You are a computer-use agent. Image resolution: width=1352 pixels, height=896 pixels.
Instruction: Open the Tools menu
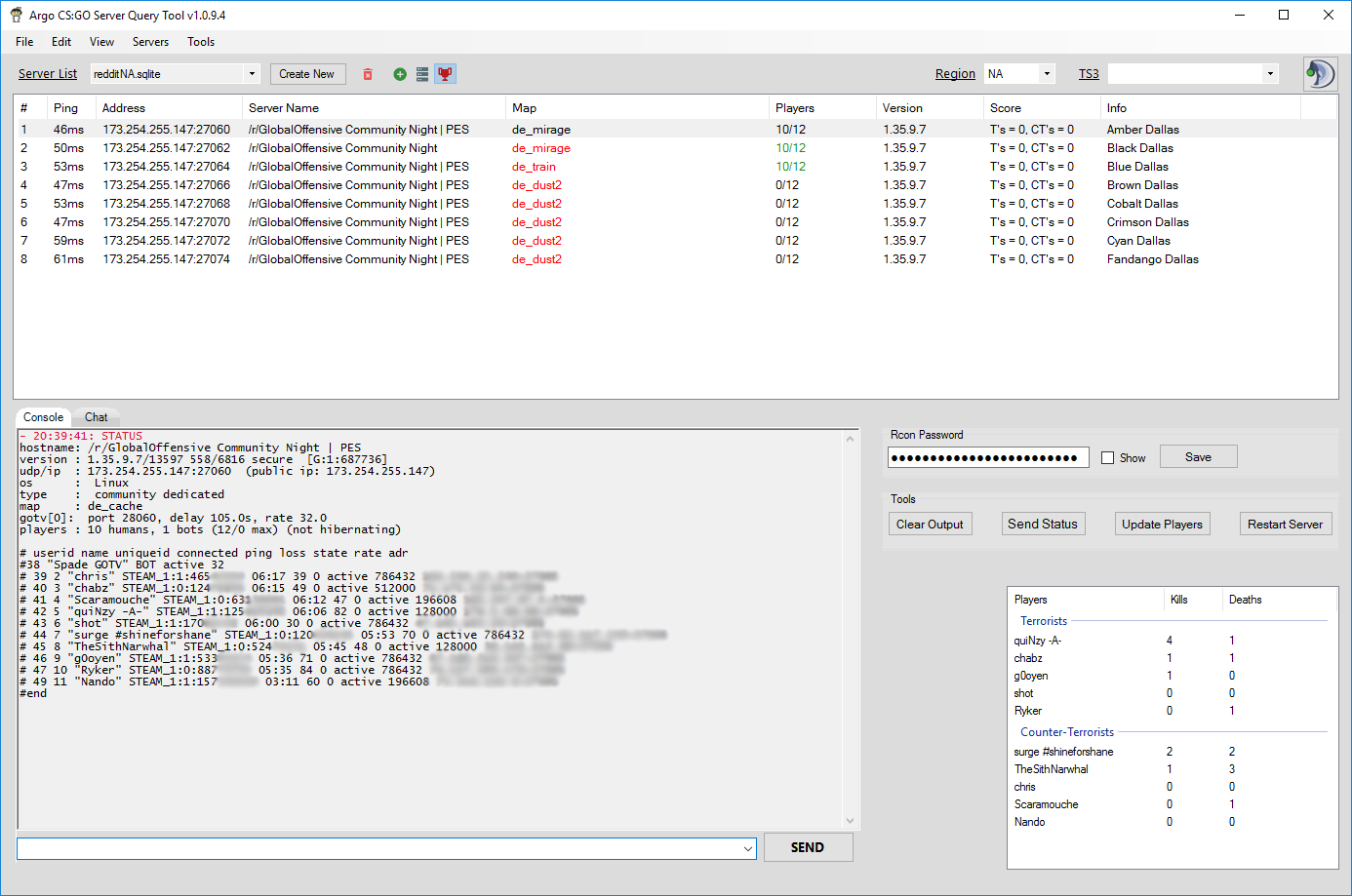tap(201, 42)
